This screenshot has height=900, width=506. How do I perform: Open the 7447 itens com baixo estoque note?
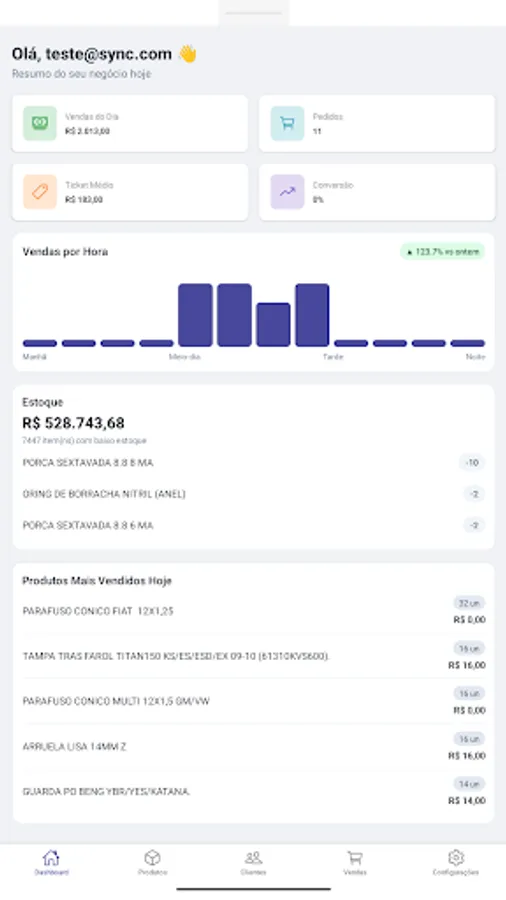coord(84,441)
